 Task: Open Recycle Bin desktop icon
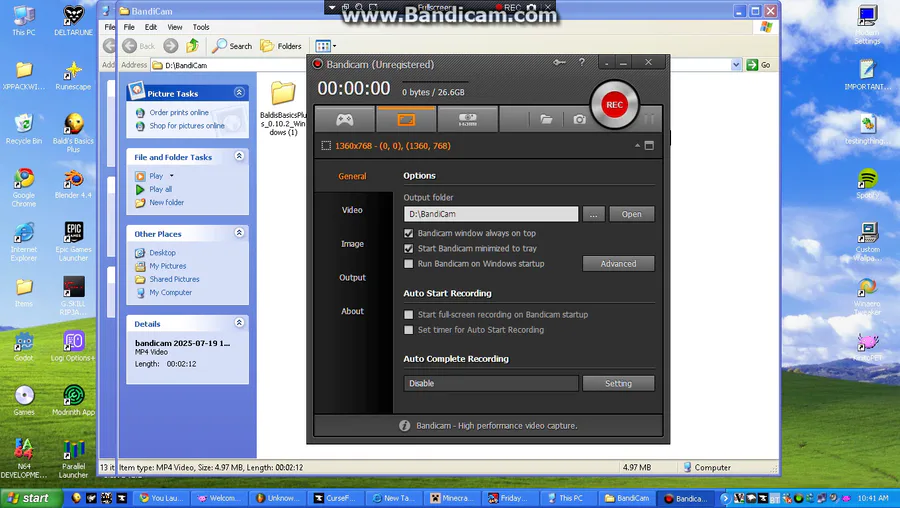click(24, 129)
